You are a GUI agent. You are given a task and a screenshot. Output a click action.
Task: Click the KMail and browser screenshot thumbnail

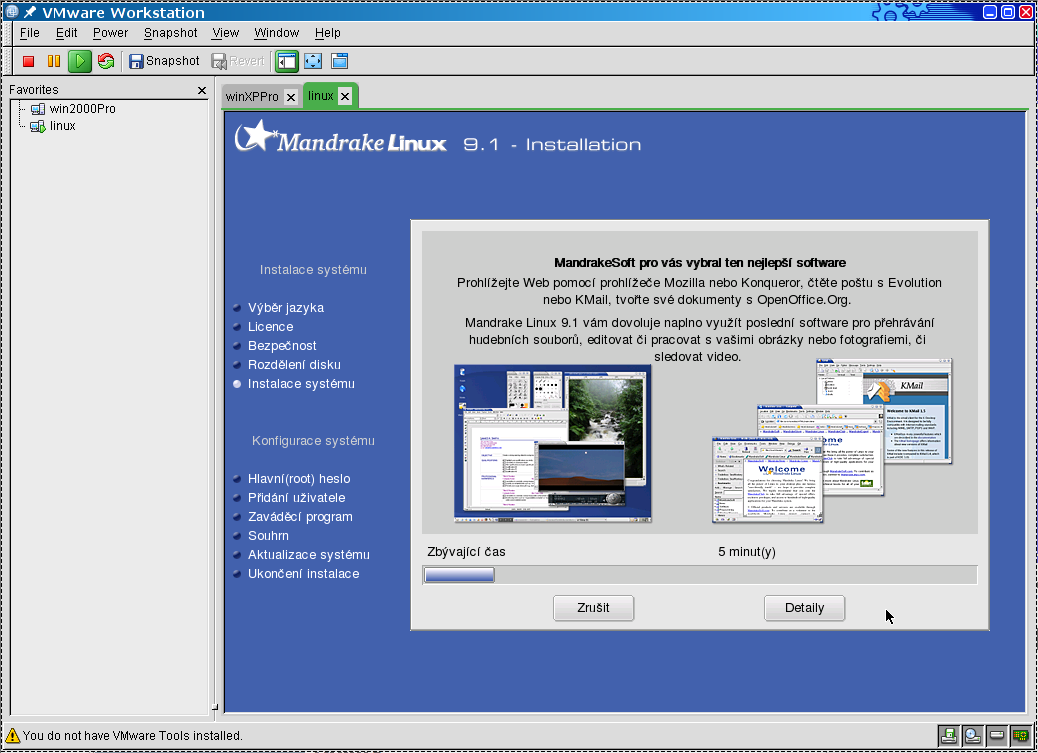click(x=832, y=440)
